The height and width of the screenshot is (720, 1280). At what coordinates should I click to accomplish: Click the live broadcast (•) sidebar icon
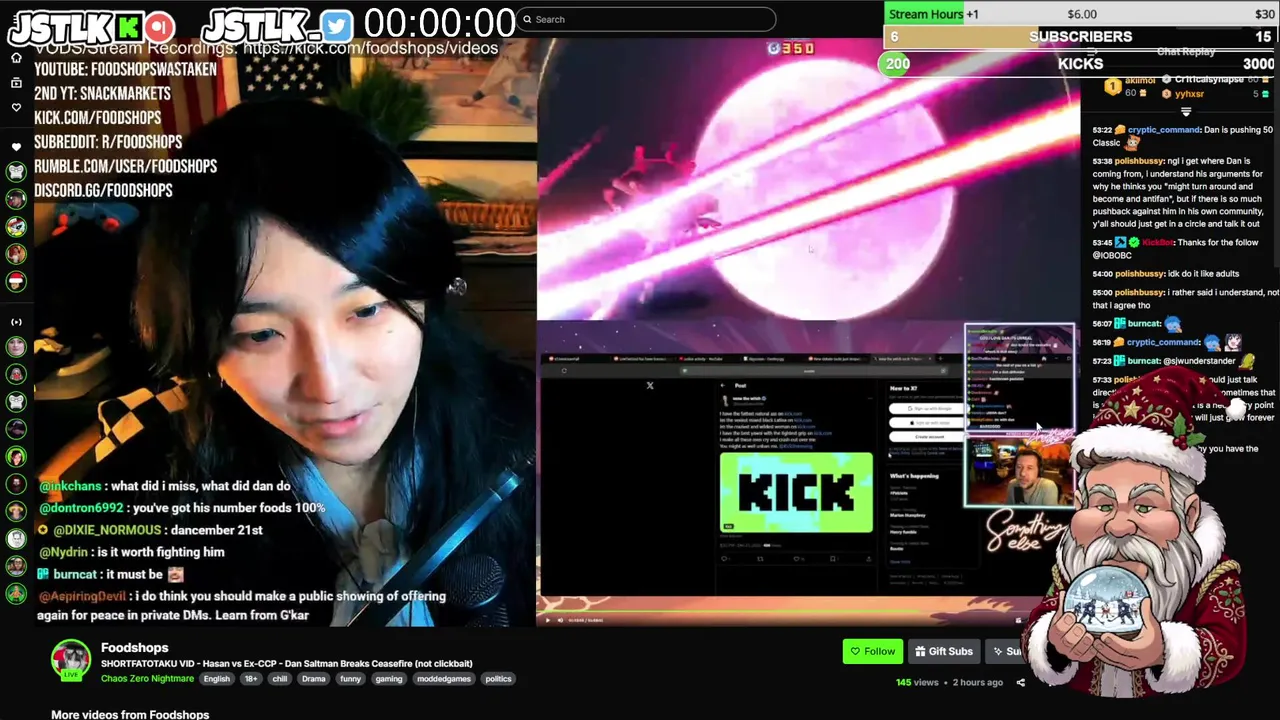coord(16,322)
